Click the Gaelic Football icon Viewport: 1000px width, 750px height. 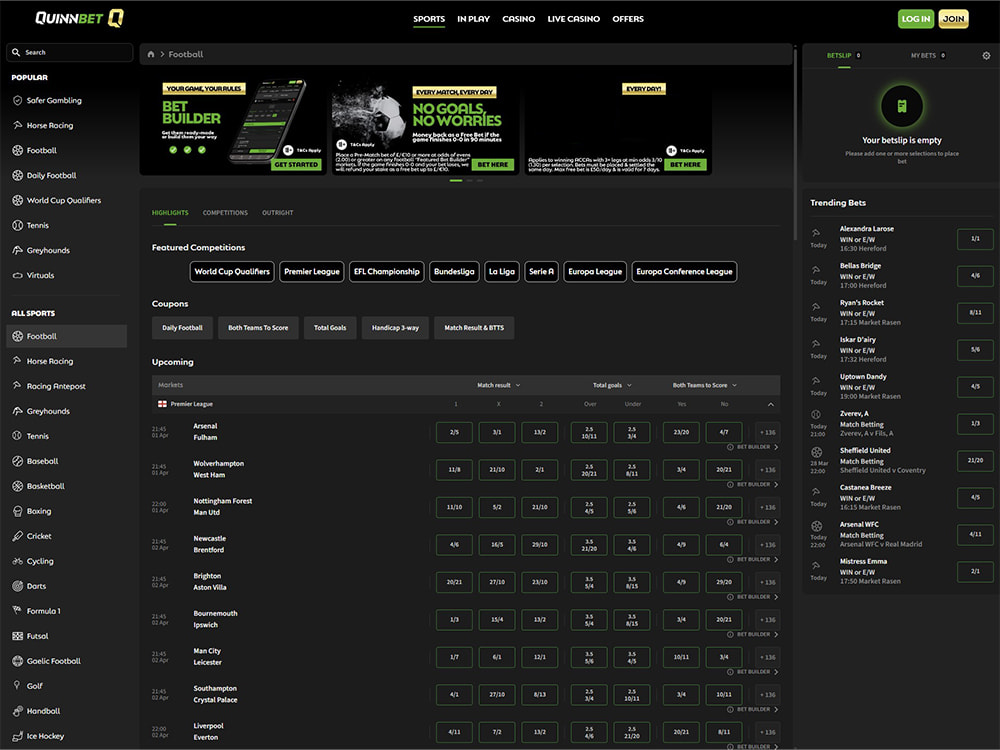[17, 661]
